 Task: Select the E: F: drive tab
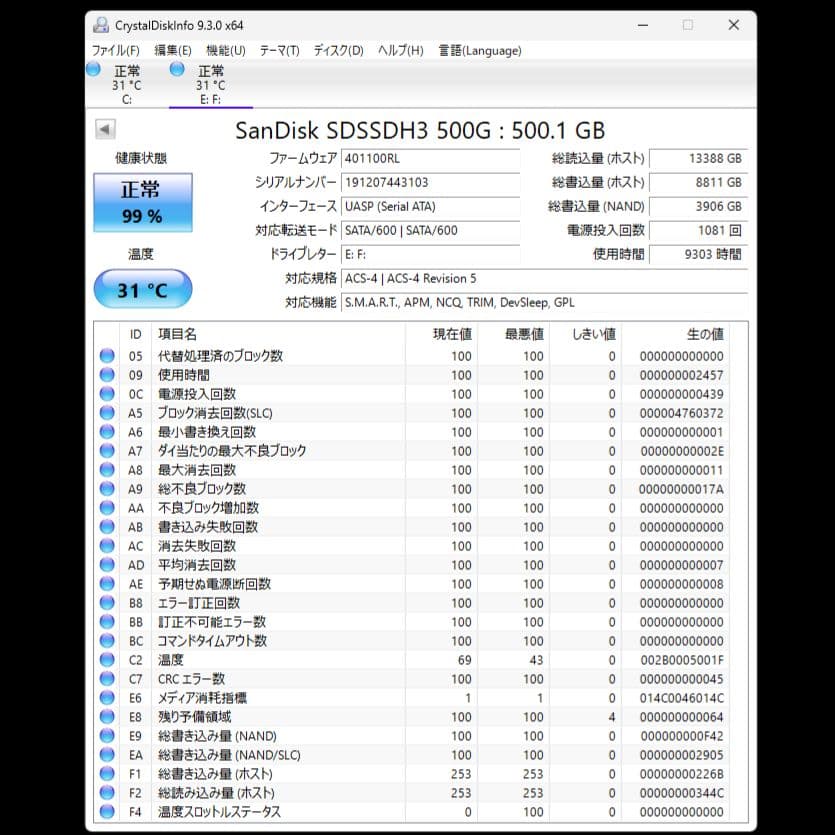211,84
